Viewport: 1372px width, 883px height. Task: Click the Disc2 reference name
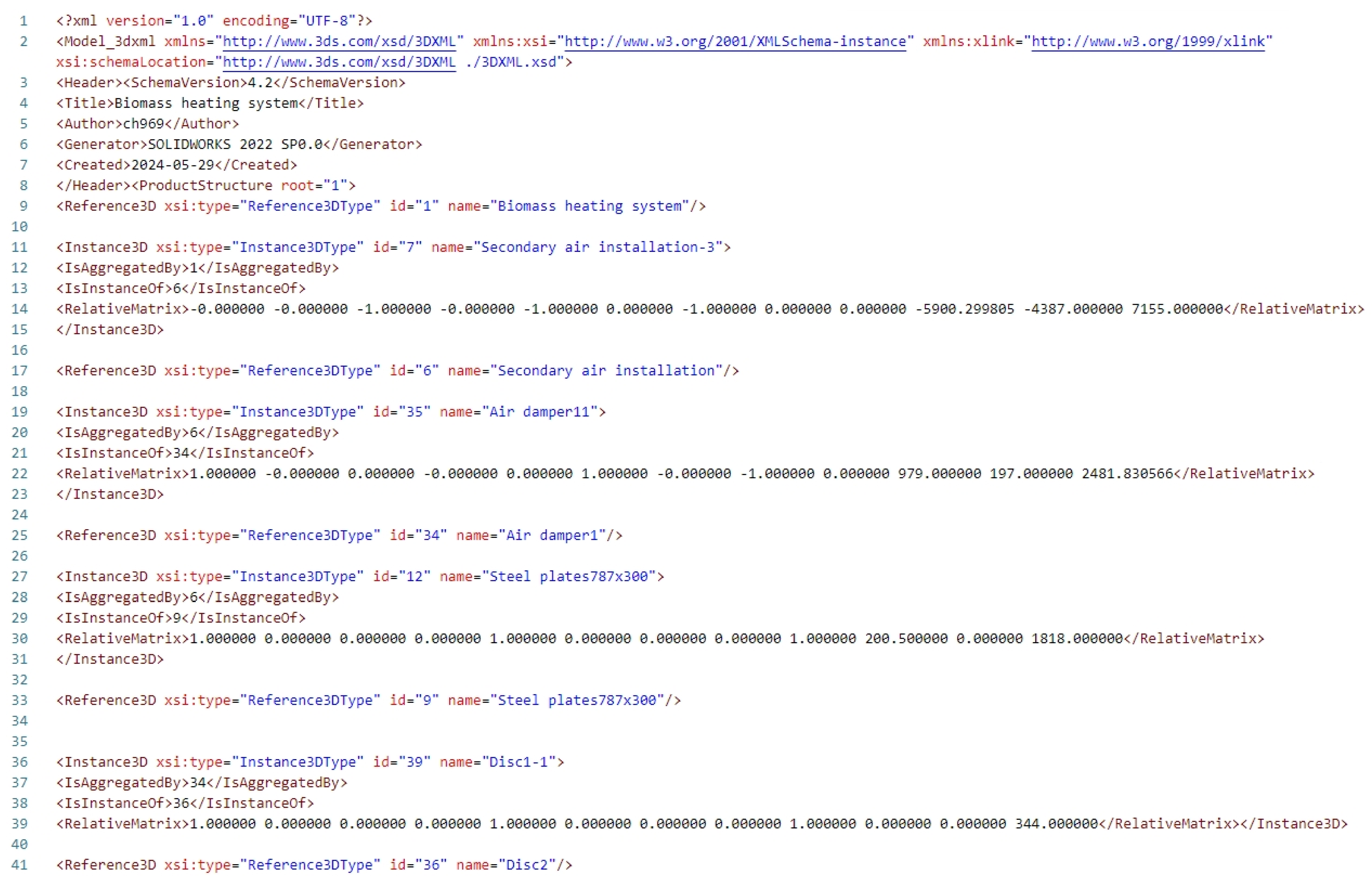(527, 865)
